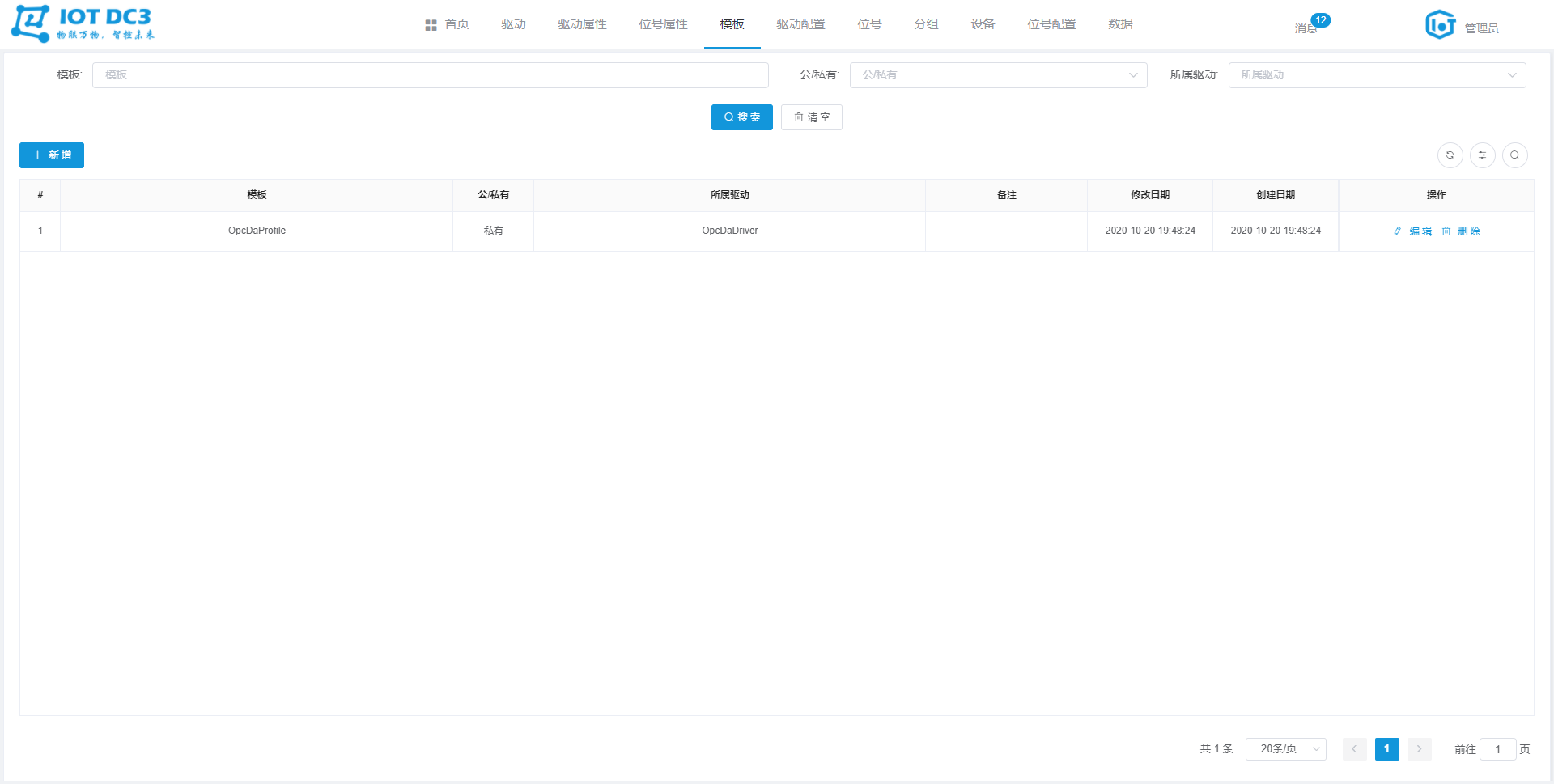Screen dimensions: 1554x784
Task: Expand the 所属驱动 dropdown filter
Action: [x=1377, y=75]
